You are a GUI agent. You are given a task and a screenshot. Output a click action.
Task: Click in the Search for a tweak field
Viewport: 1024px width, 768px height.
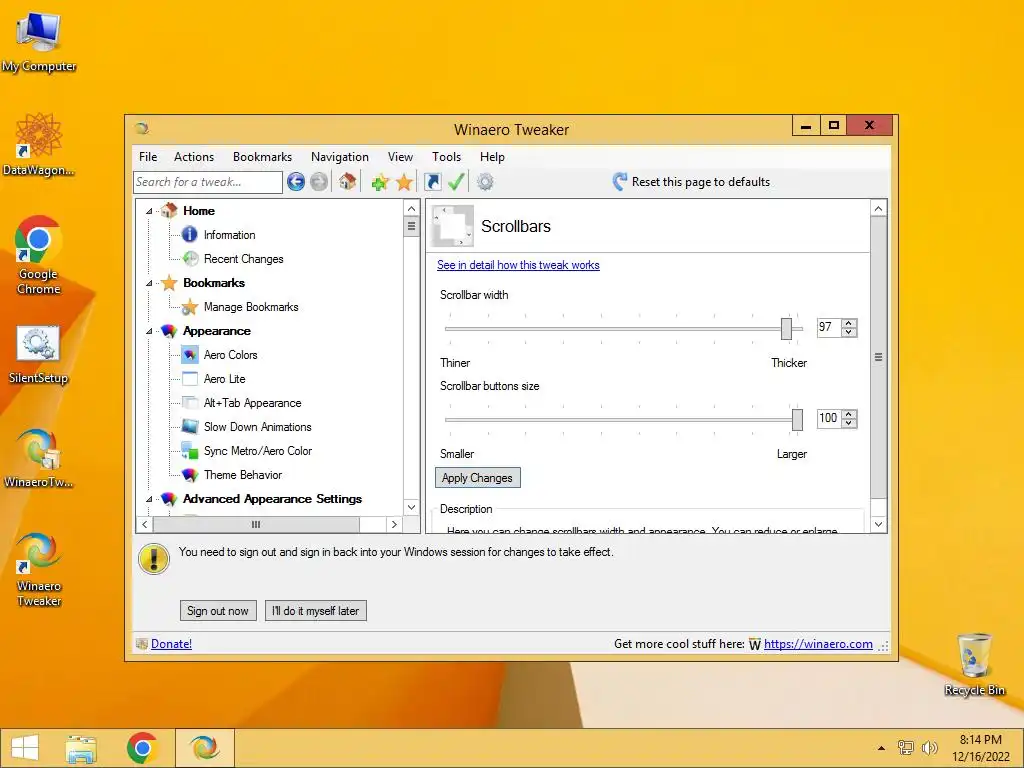click(x=208, y=182)
